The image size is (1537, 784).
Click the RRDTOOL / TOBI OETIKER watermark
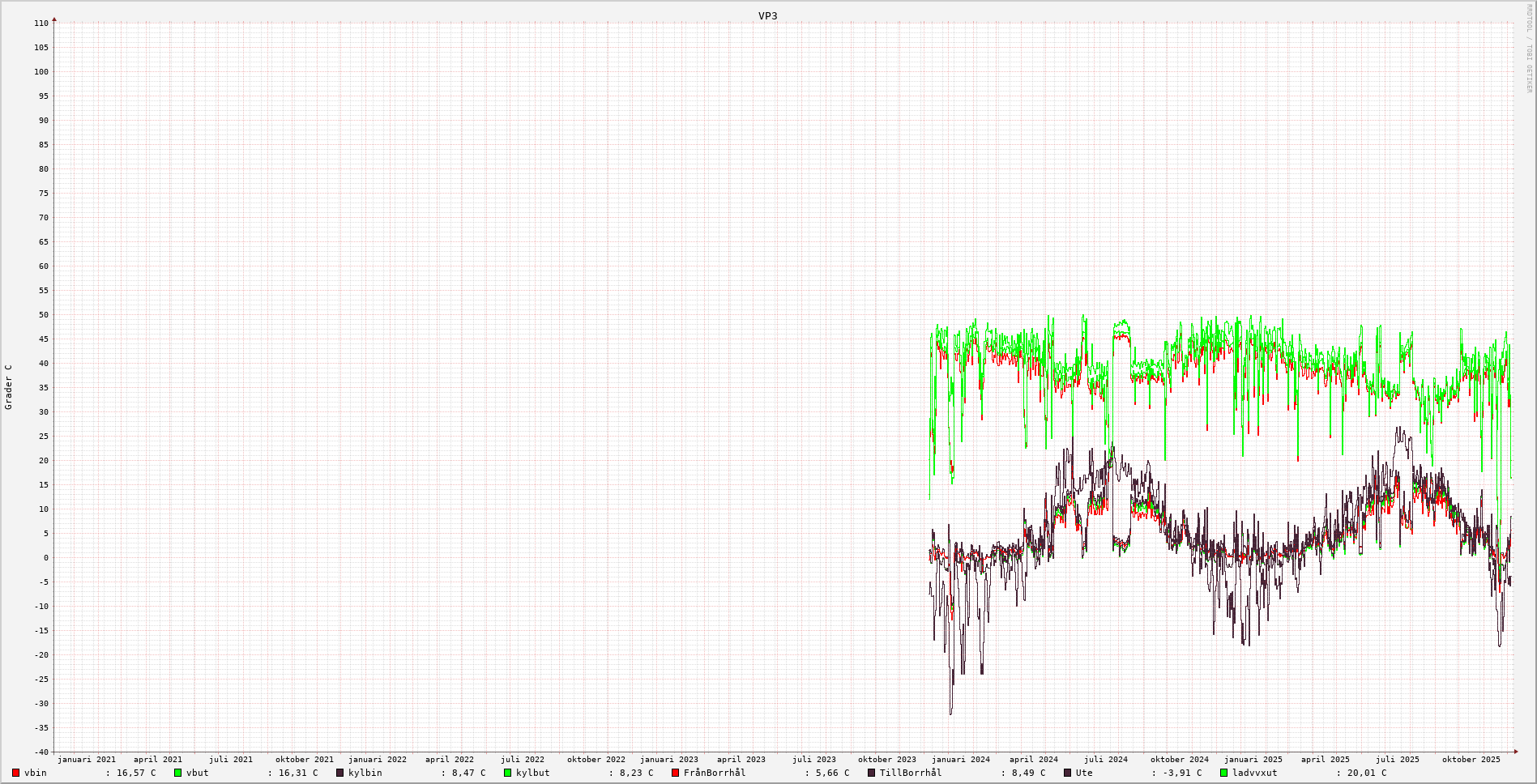point(1529,49)
